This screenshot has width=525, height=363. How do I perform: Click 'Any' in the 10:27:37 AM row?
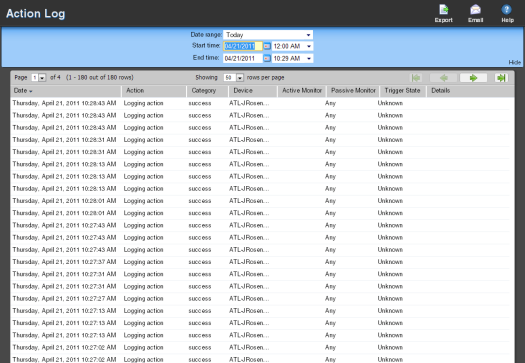pos(330,262)
